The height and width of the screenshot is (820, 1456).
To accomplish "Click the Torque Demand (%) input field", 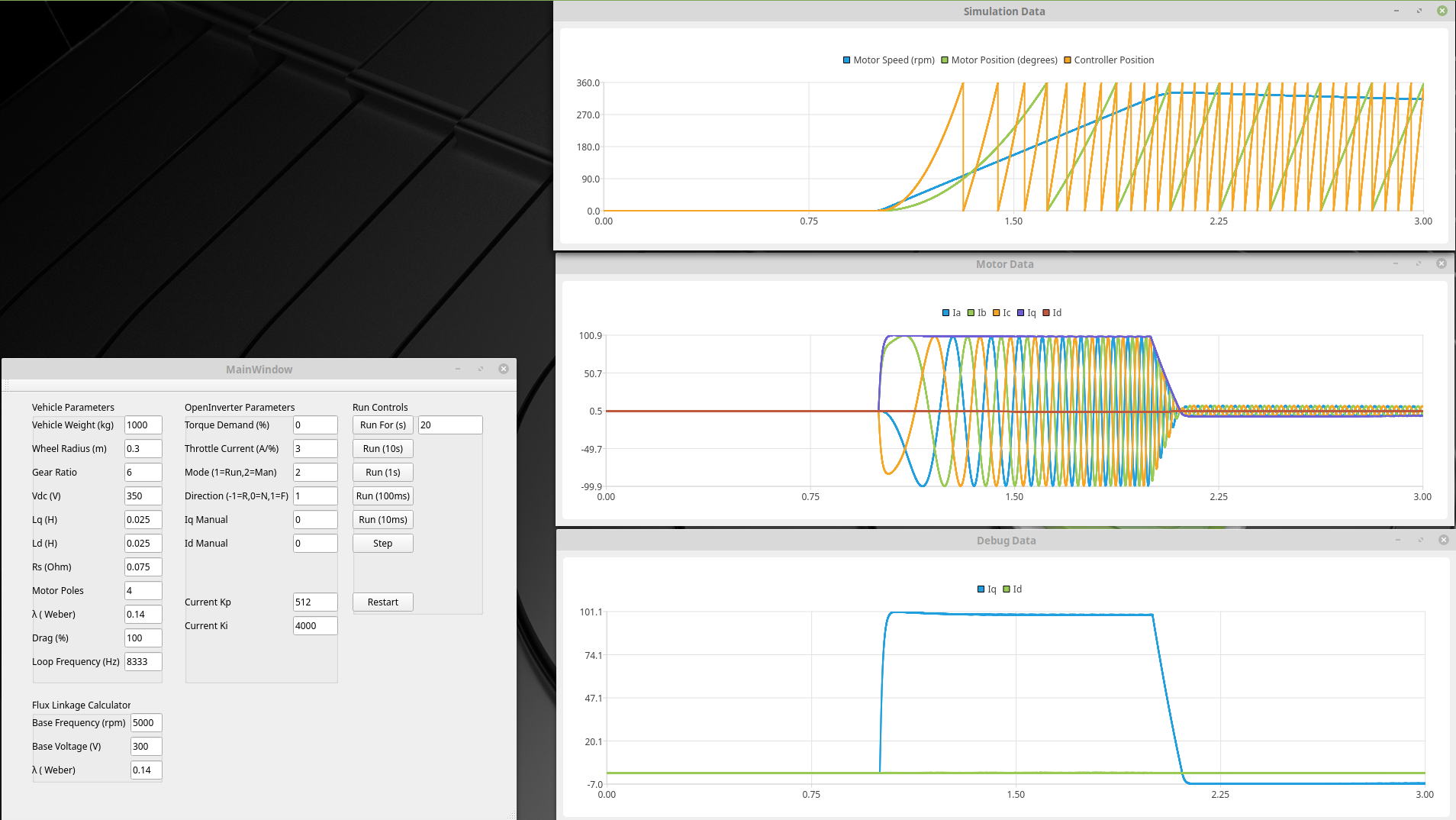I will (314, 425).
